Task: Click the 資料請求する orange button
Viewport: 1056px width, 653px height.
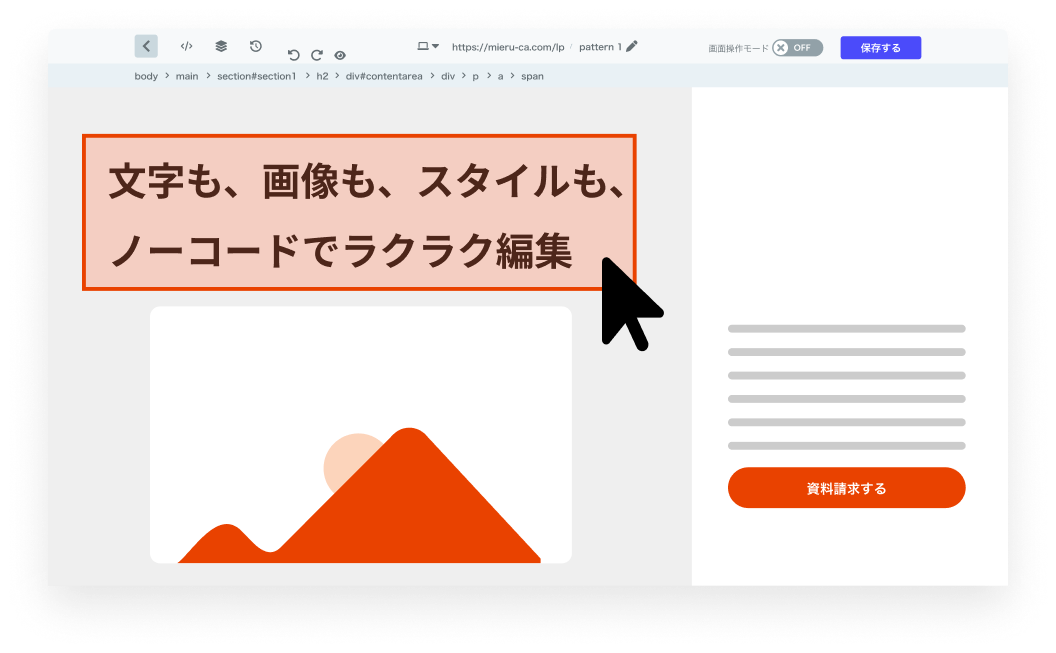Action: point(846,488)
